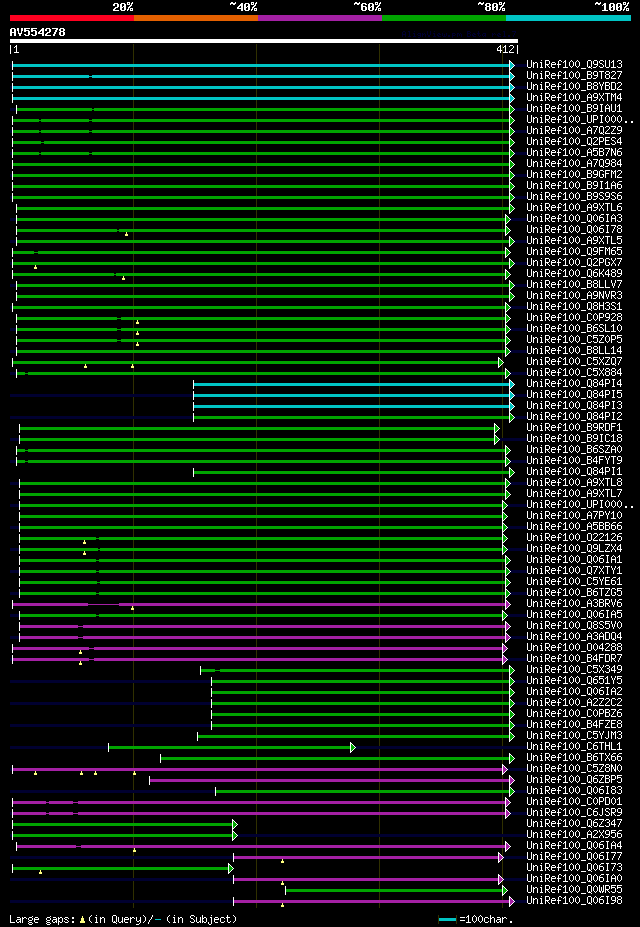Click hit label UniRef100_C5YJM3
Image resolution: width=640 pixels, height=927 pixels.
click(x=574, y=735)
